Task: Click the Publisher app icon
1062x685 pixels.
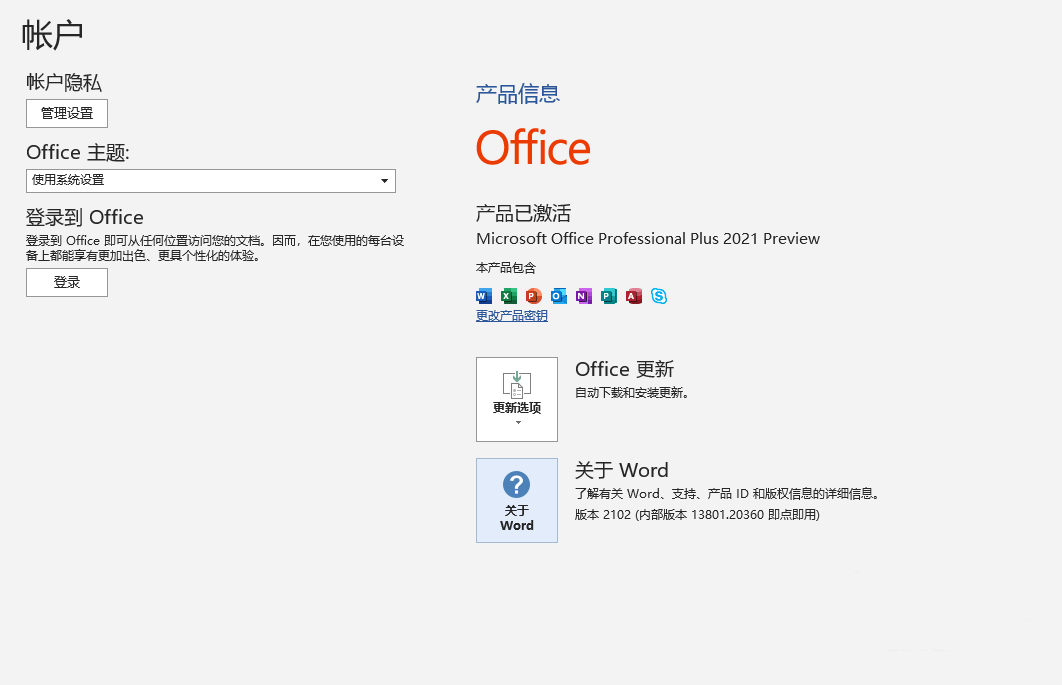Action: (x=609, y=296)
